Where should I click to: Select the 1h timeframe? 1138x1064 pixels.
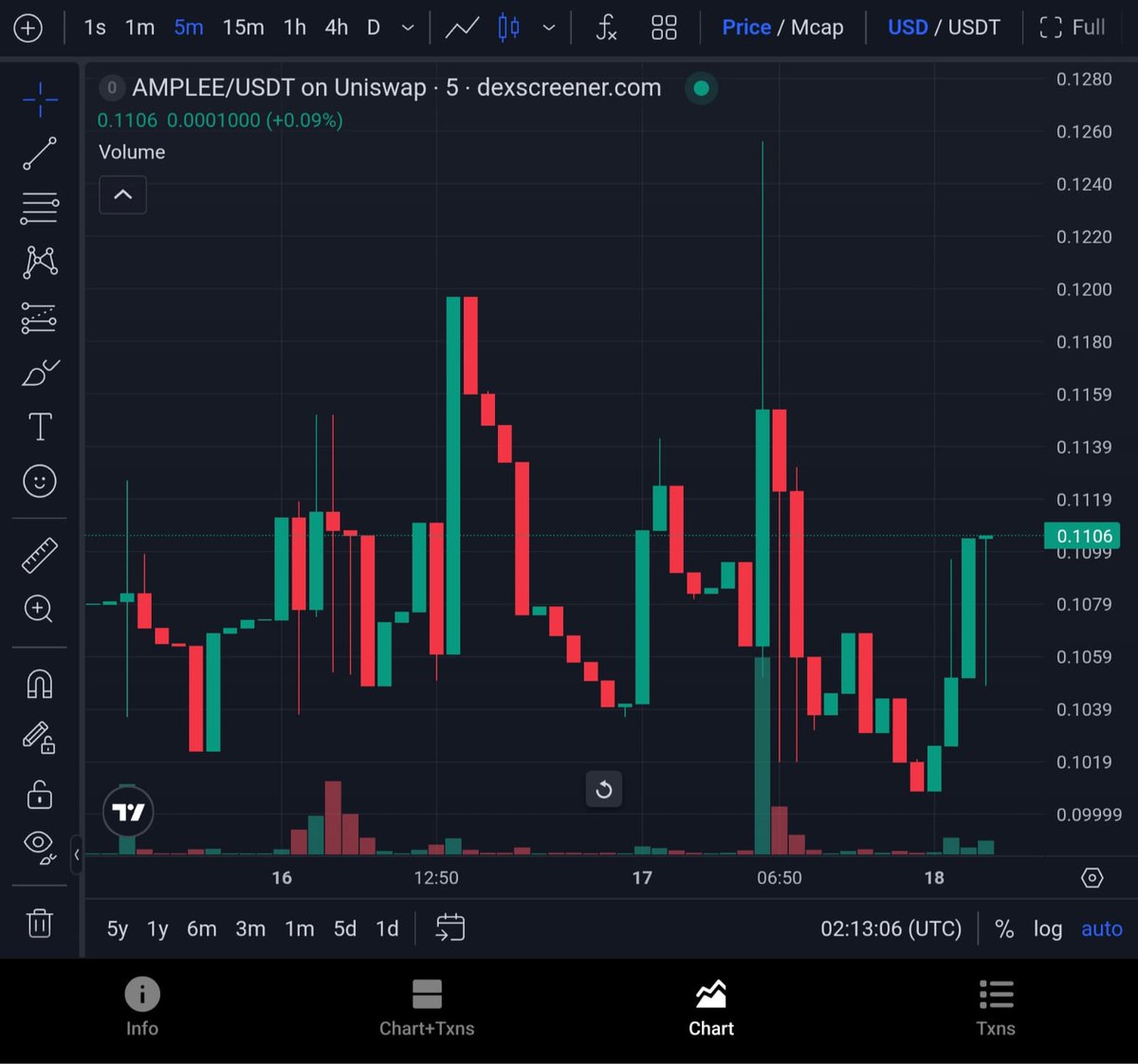295,28
